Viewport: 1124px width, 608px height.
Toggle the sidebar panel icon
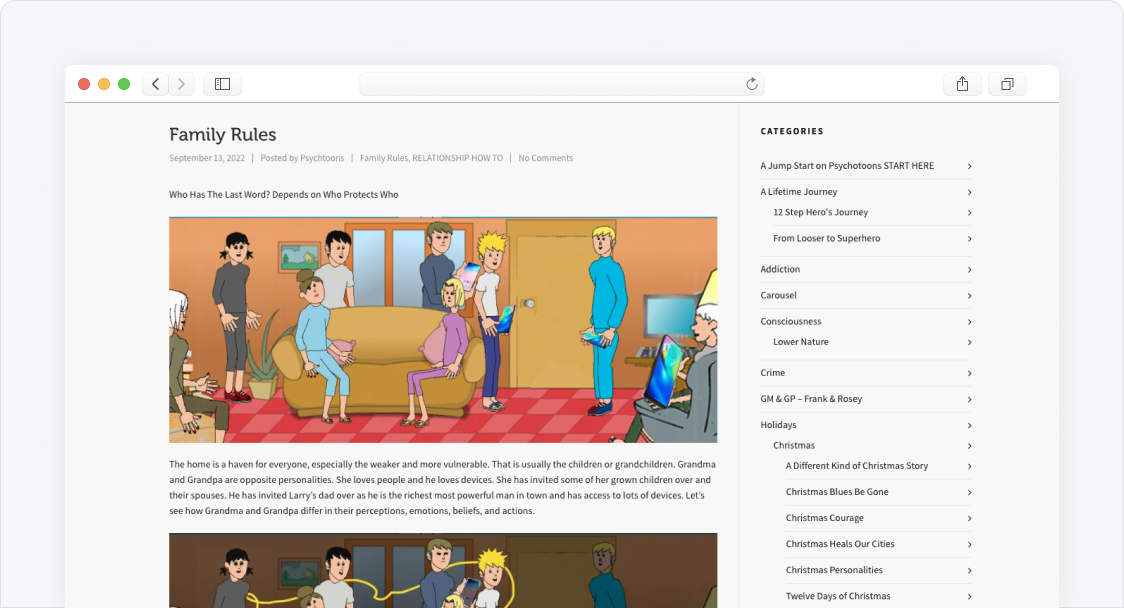[x=222, y=84]
